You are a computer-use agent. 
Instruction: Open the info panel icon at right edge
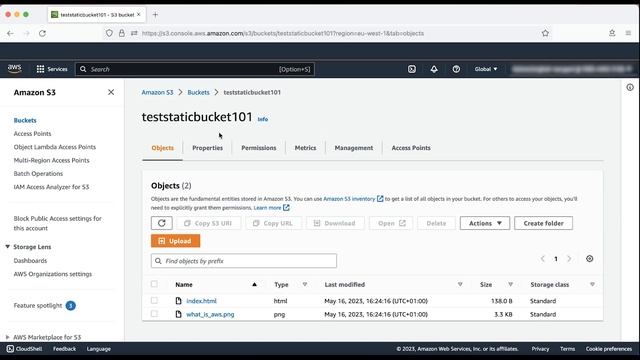[x=630, y=87]
